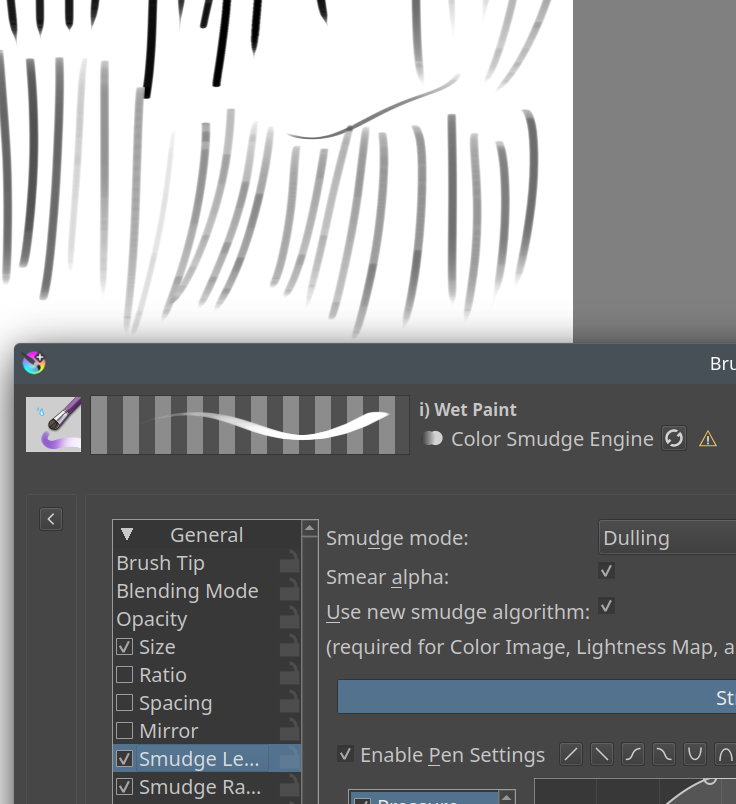Click the lock icon beside Size
The image size is (736, 804).
pos(290,646)
